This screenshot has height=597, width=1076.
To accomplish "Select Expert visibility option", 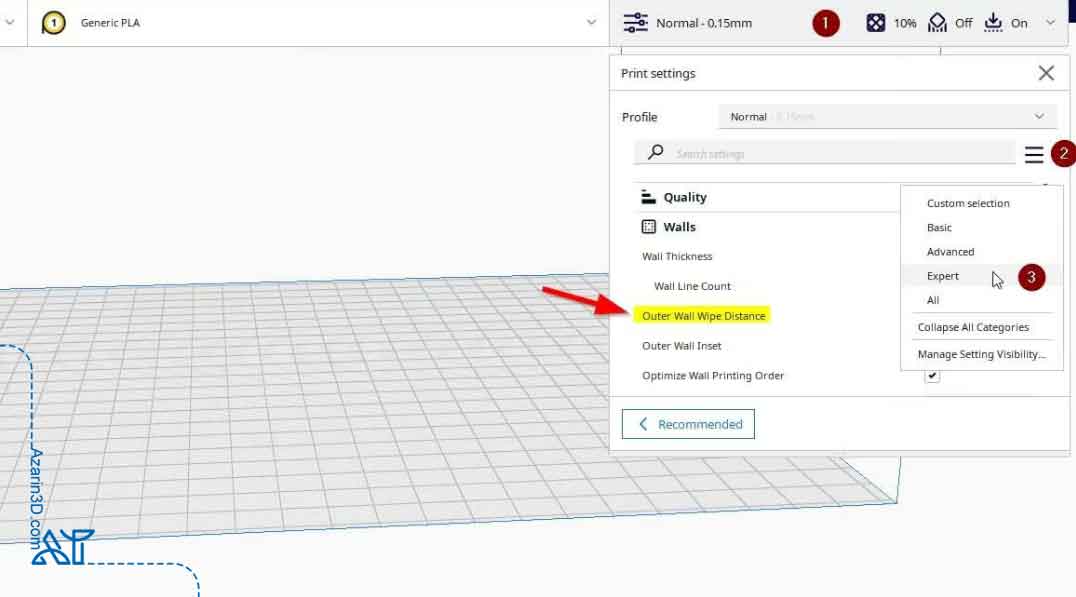I will (x=942, y=276).
